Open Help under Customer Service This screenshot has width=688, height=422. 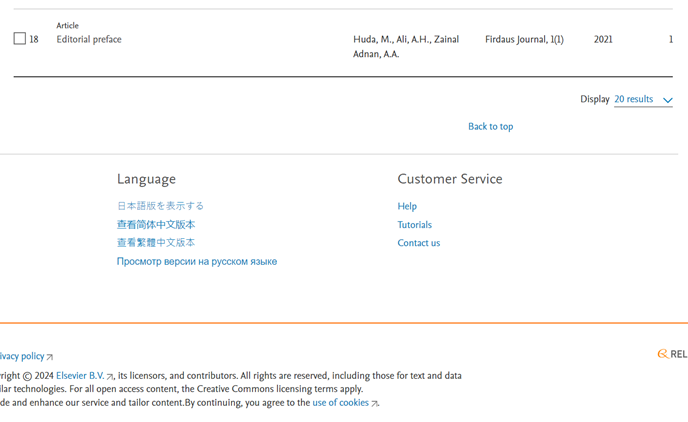[x=407, y=207]
